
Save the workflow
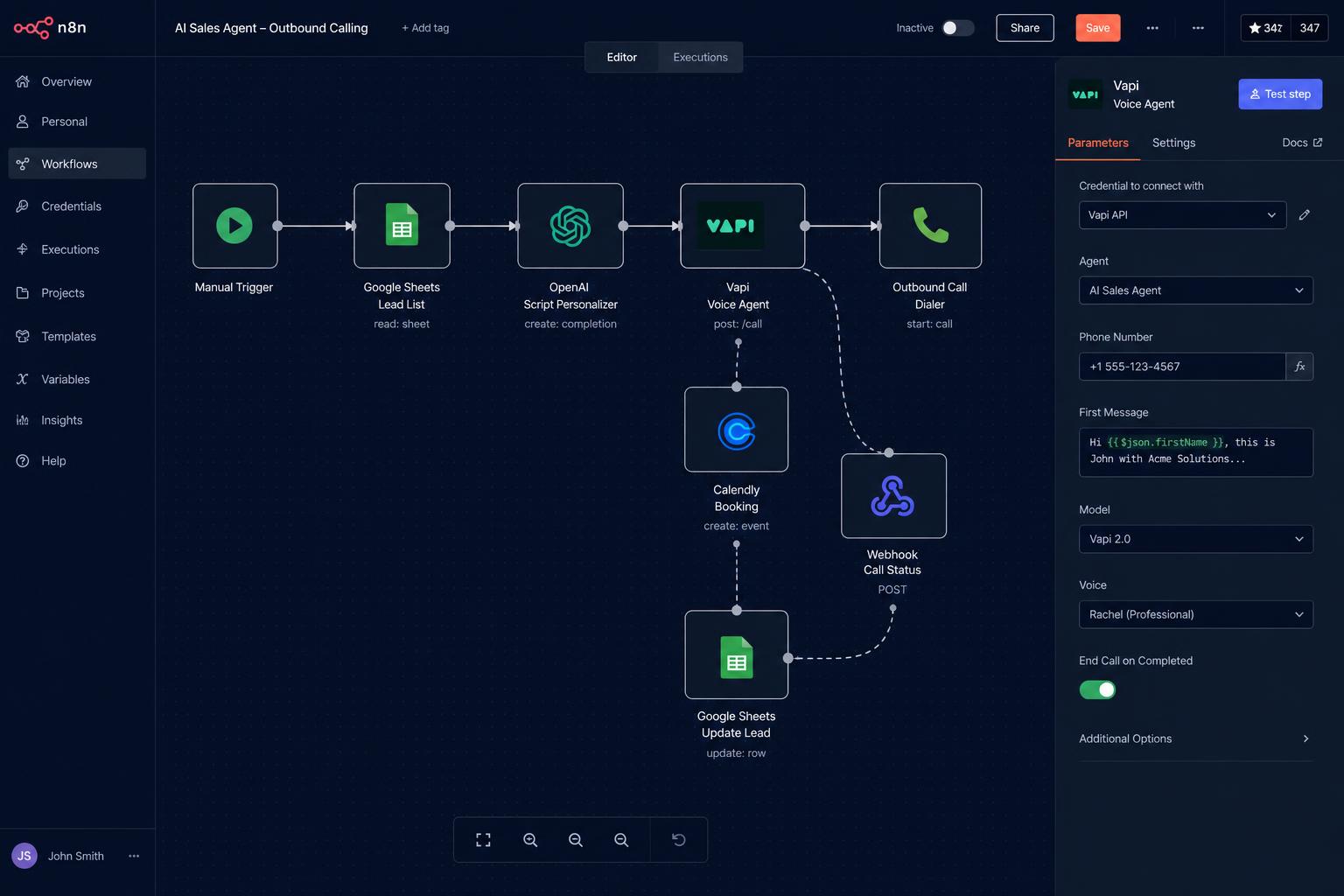[x=1097, y=28]
